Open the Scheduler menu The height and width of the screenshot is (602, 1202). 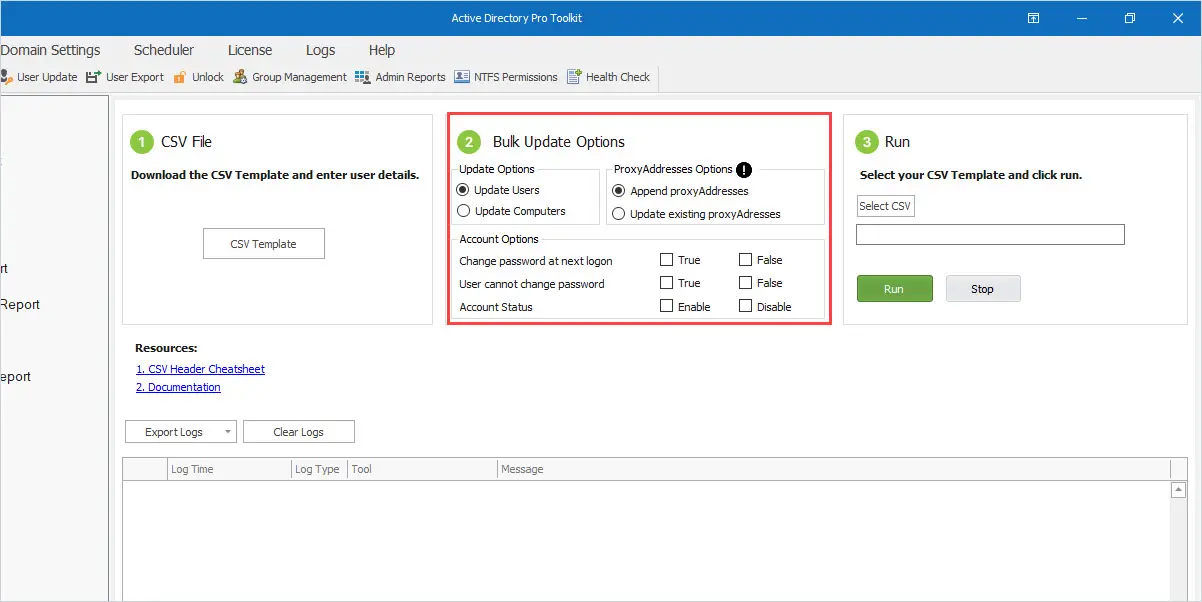point(164,50)
